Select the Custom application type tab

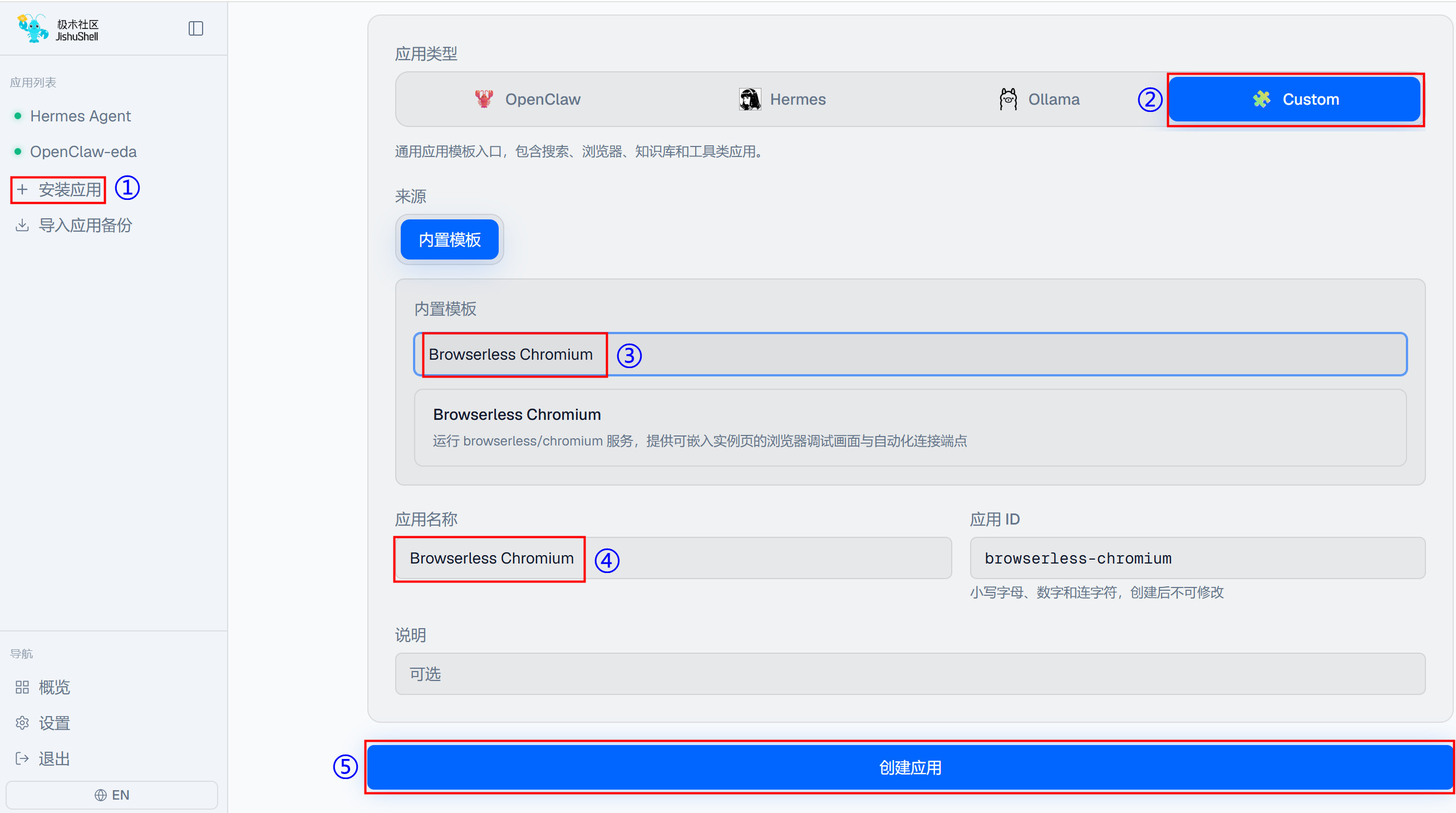pos(1295,100)
